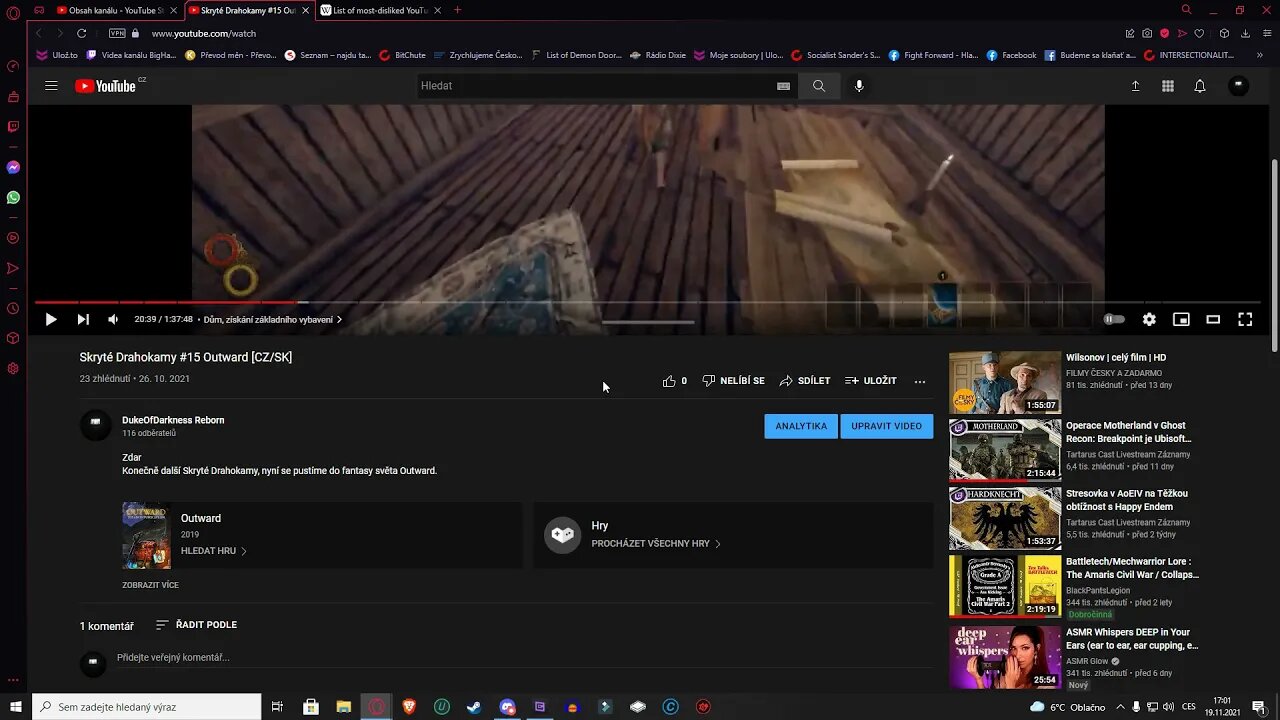Open Steam from taskbar
This screenshot has width=1280, height=720.
(x=474, y=707)
